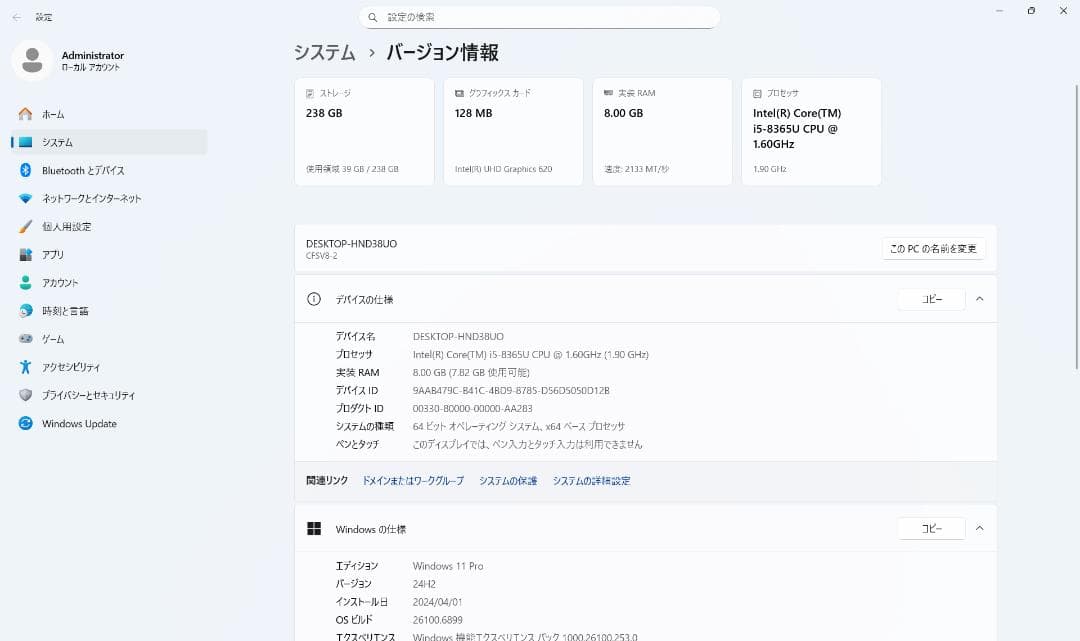Open the アプリ settings section

(109, 255)
